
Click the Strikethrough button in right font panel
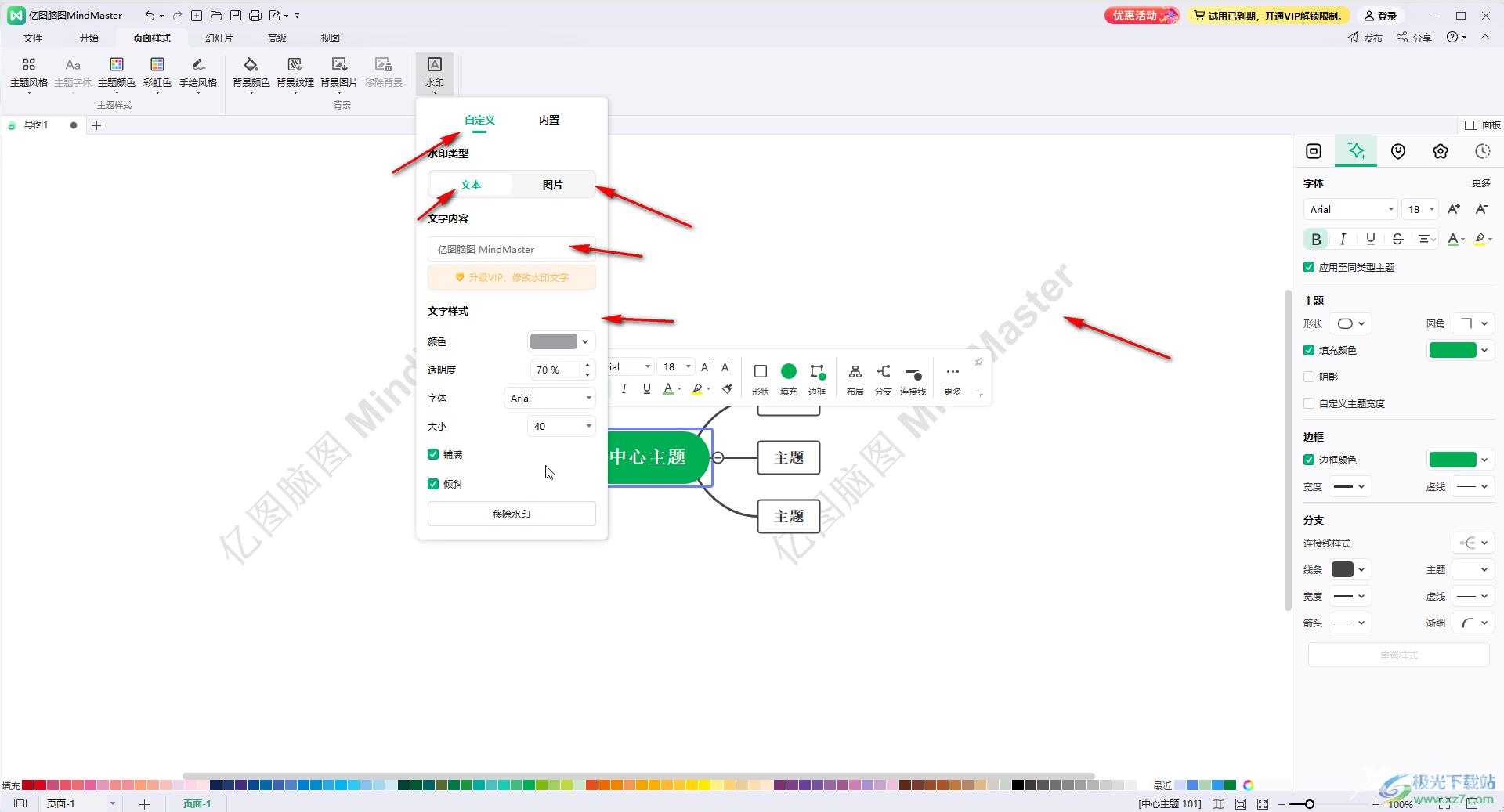[x=1397, y=239]
